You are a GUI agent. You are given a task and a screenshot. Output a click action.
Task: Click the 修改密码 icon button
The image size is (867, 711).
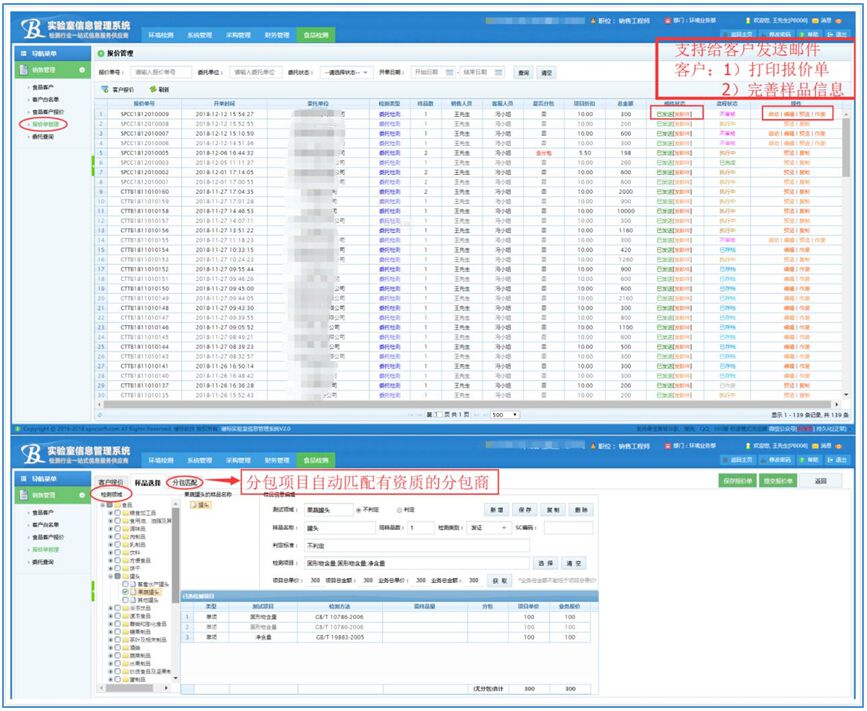(772, 35)
